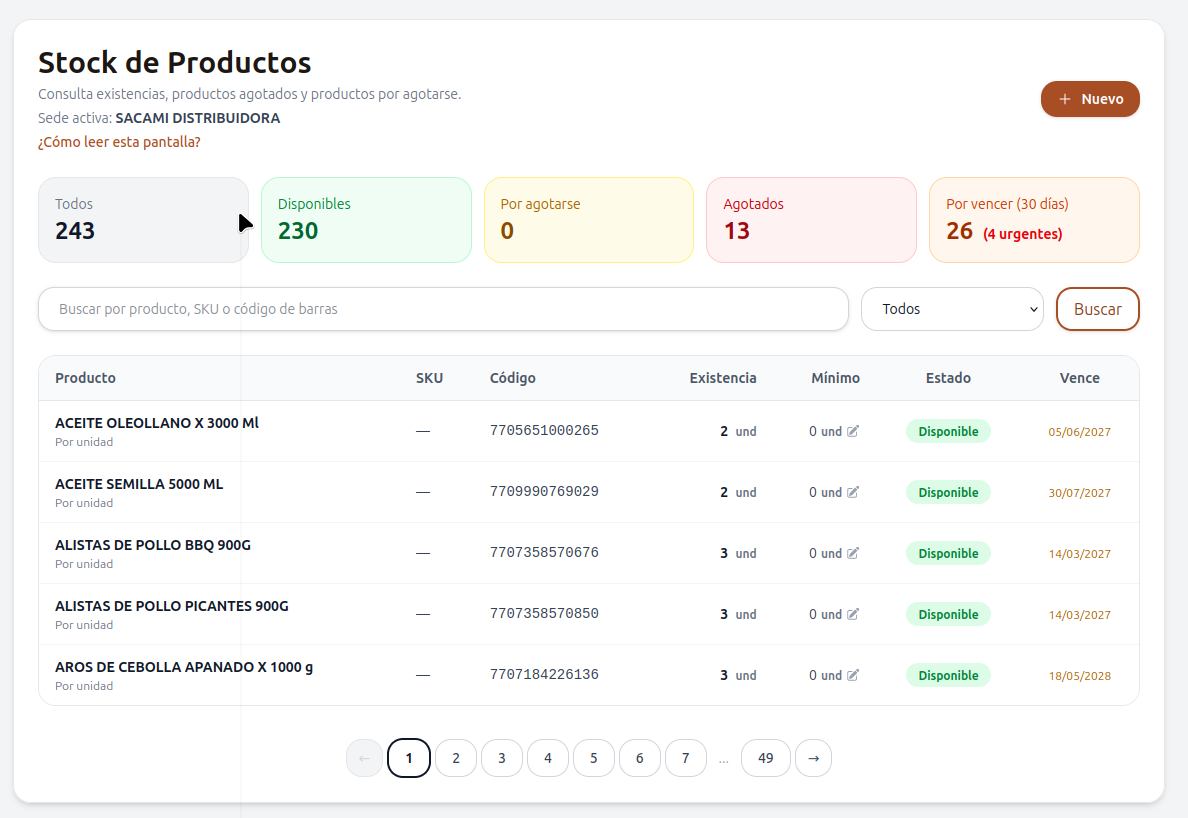Go to next page arrow
1188x818 pixels.
point(813,758)
